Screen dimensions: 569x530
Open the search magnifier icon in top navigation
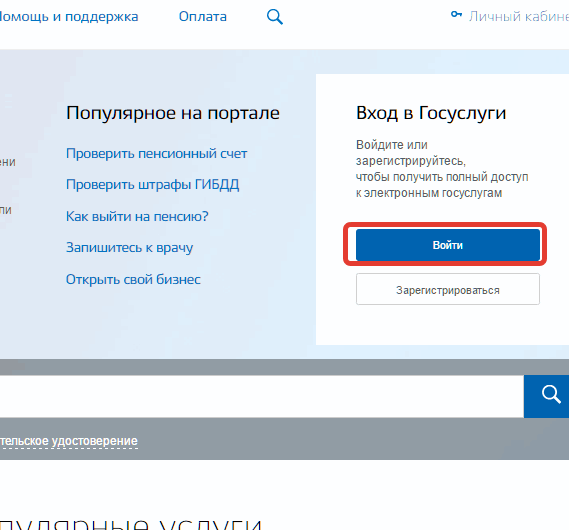coord(275,17)
